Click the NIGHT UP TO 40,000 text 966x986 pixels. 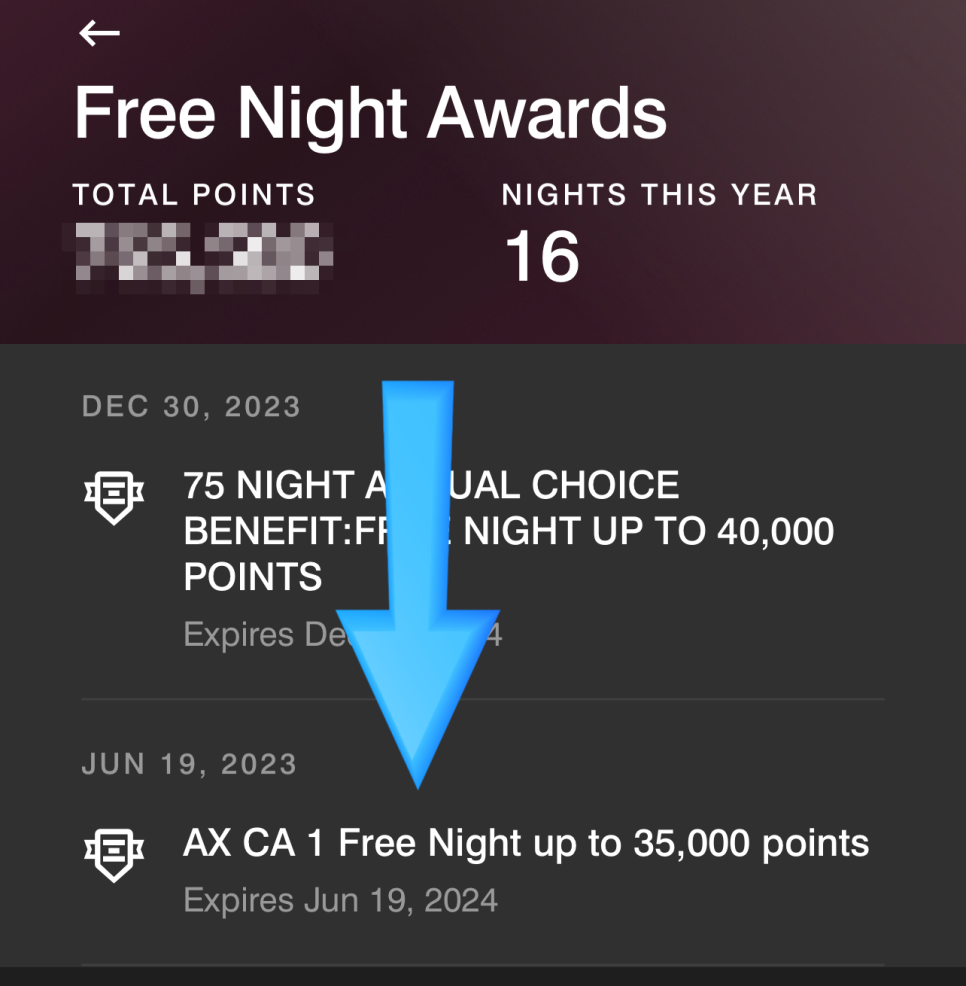coord(648,531)
